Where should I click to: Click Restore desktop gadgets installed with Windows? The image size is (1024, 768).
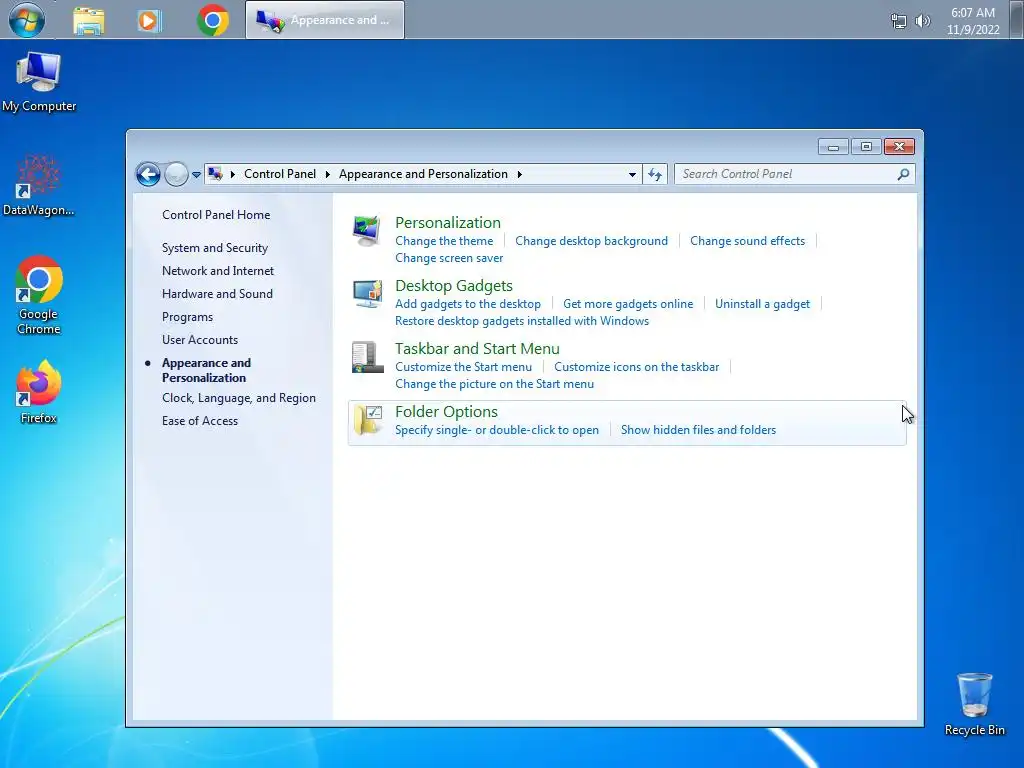522,321
